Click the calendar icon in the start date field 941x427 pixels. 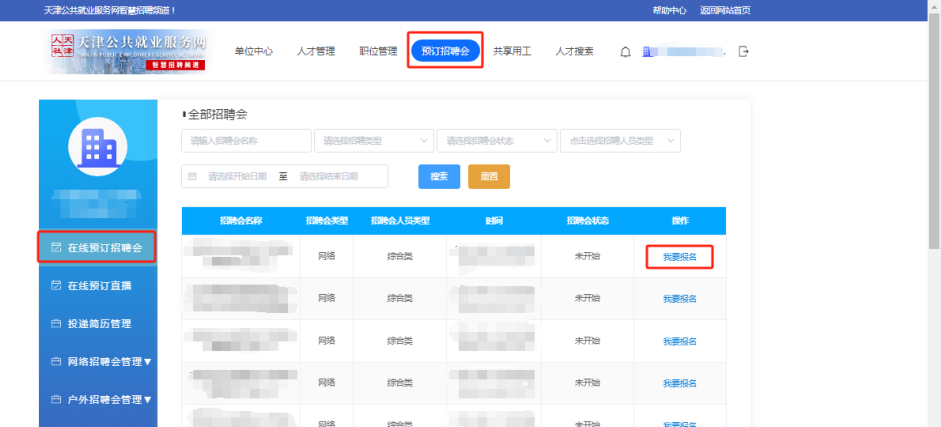click(193, 176)
